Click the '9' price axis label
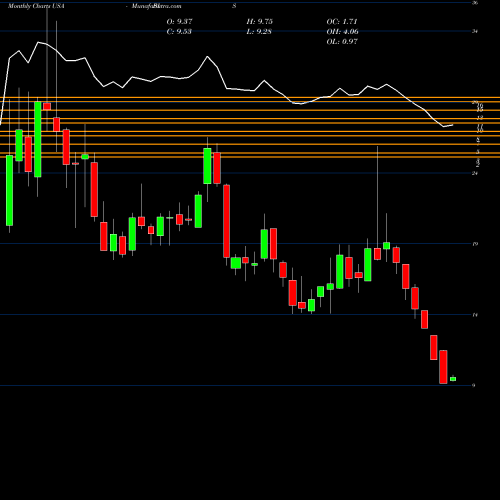500x500 pixels. click(474, 385)
